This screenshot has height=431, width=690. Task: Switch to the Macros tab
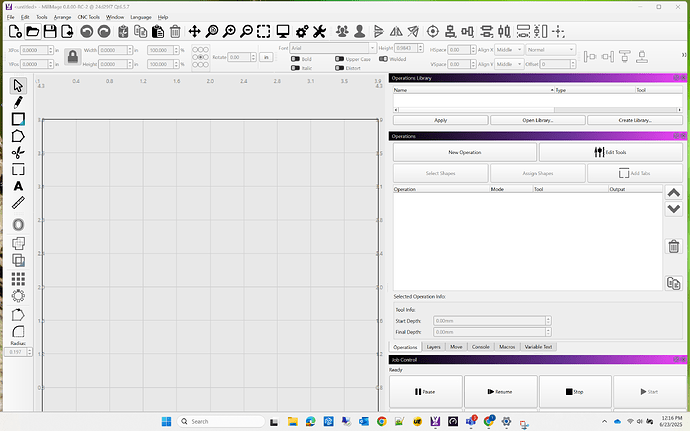[507, 347]
